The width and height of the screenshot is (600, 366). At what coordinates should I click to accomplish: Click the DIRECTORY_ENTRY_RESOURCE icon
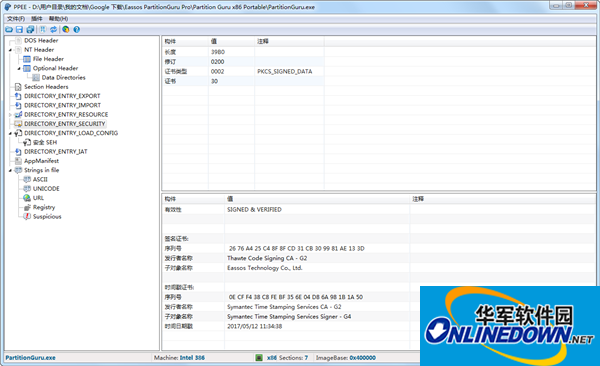[x=18, y=114]
